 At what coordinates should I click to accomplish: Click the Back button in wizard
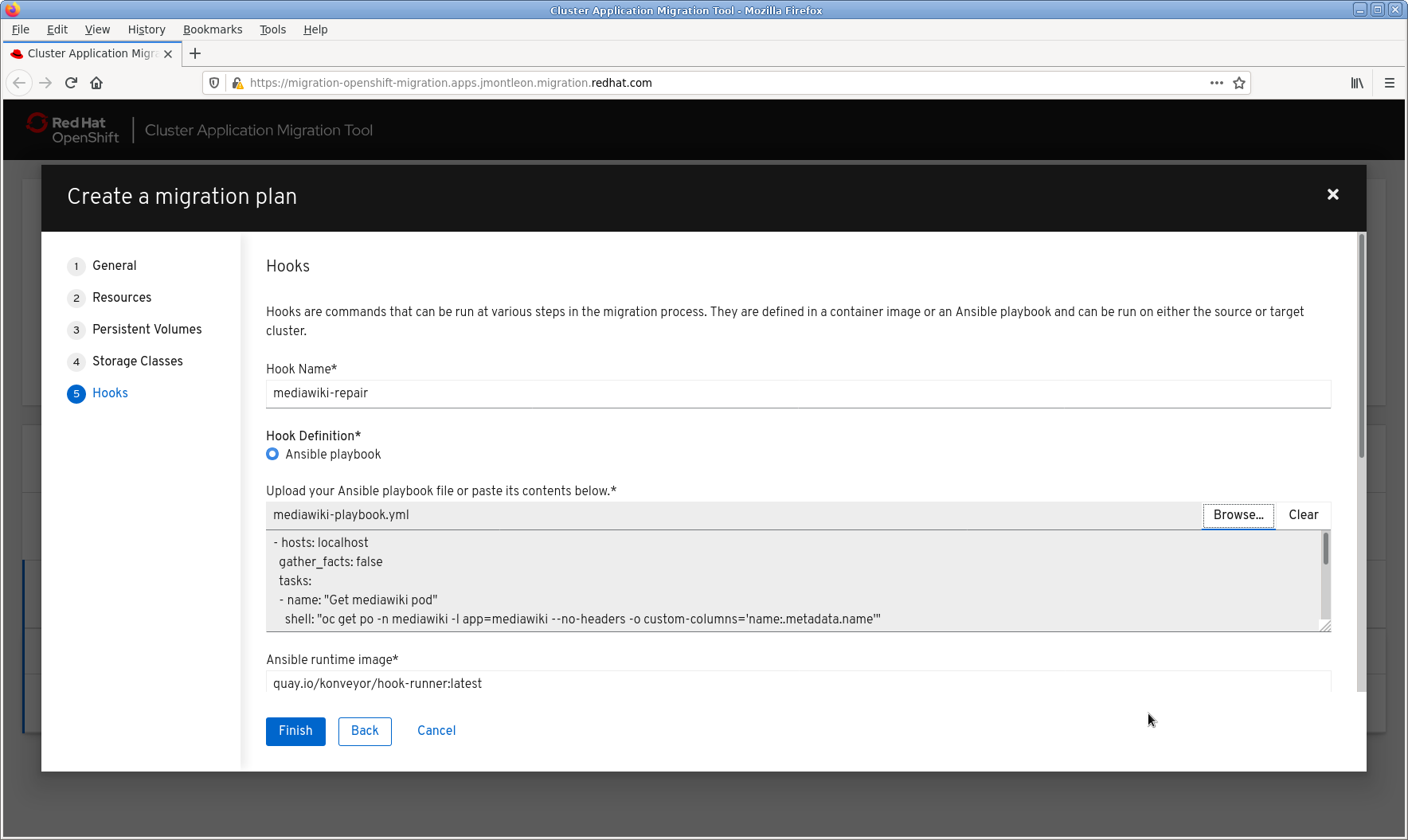[x=365, y=731]
